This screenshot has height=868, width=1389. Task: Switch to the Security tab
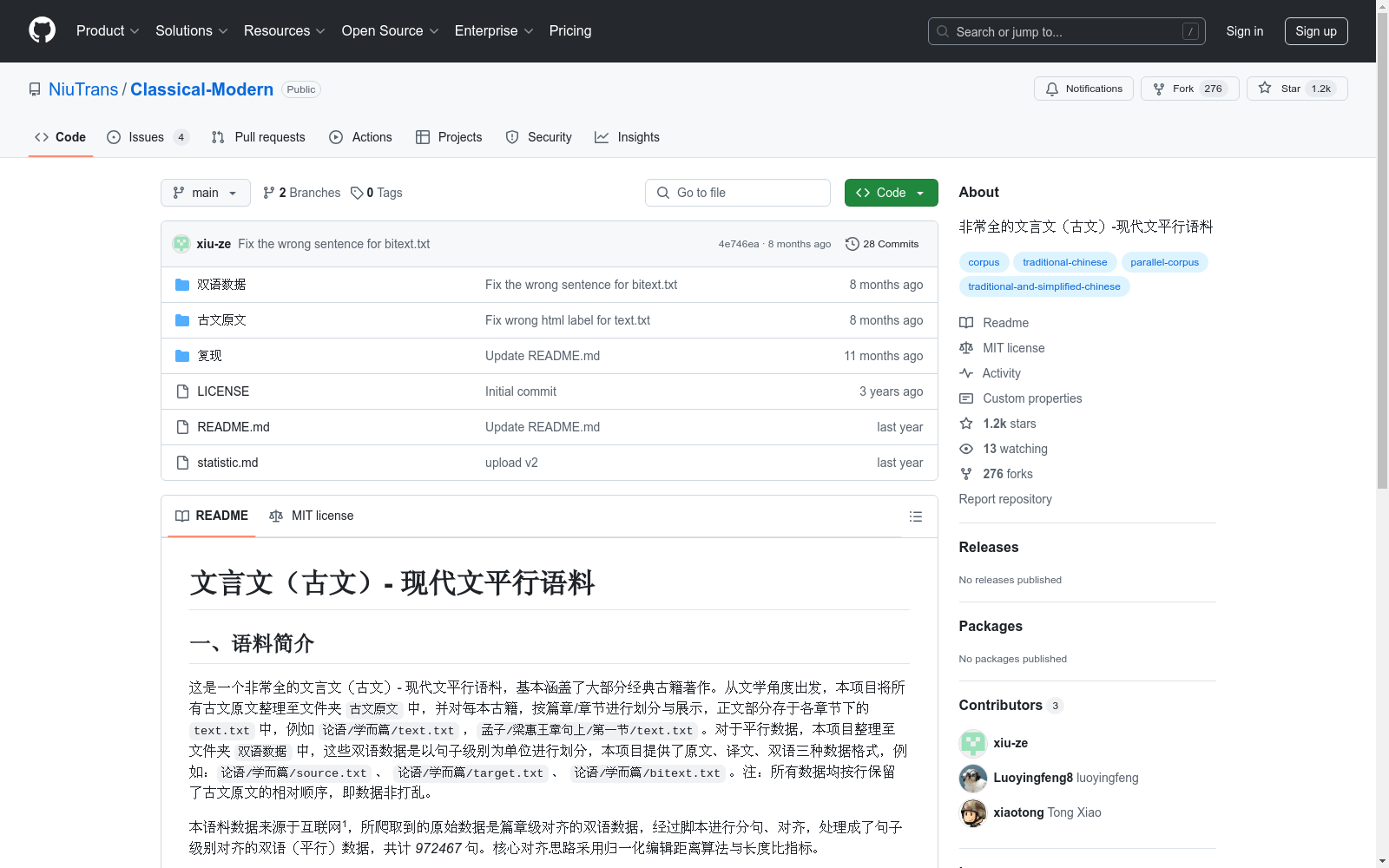click(x=539, y=137)
